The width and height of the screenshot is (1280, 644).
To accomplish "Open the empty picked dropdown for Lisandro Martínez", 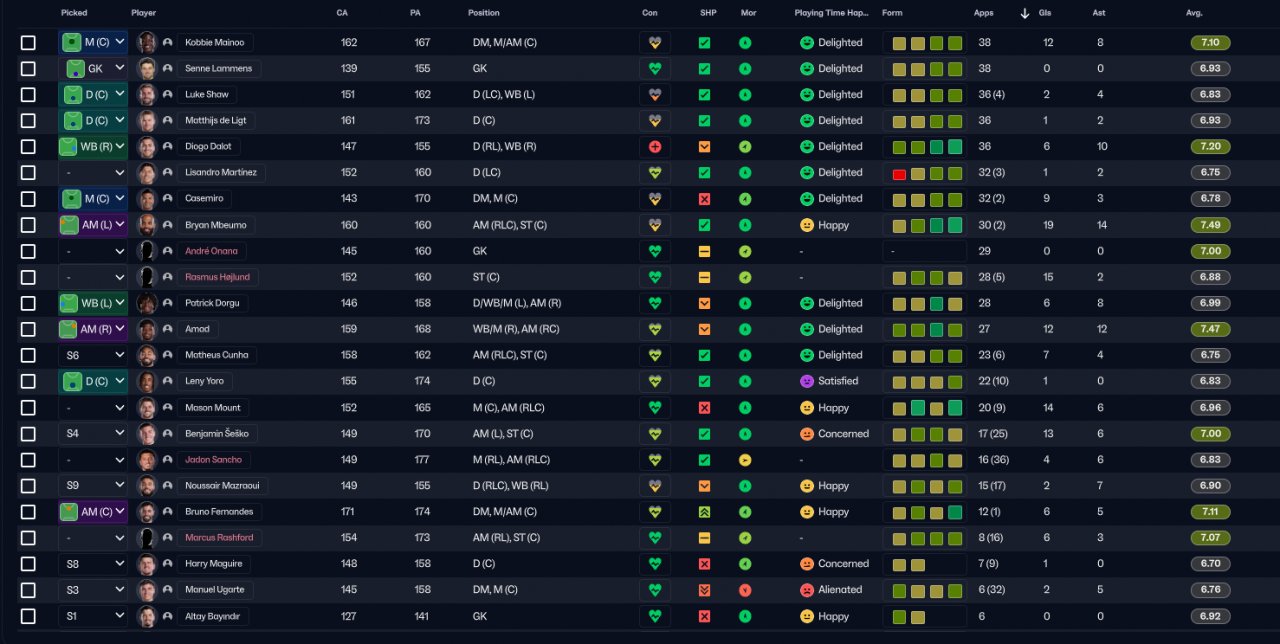I will (93, 173).
